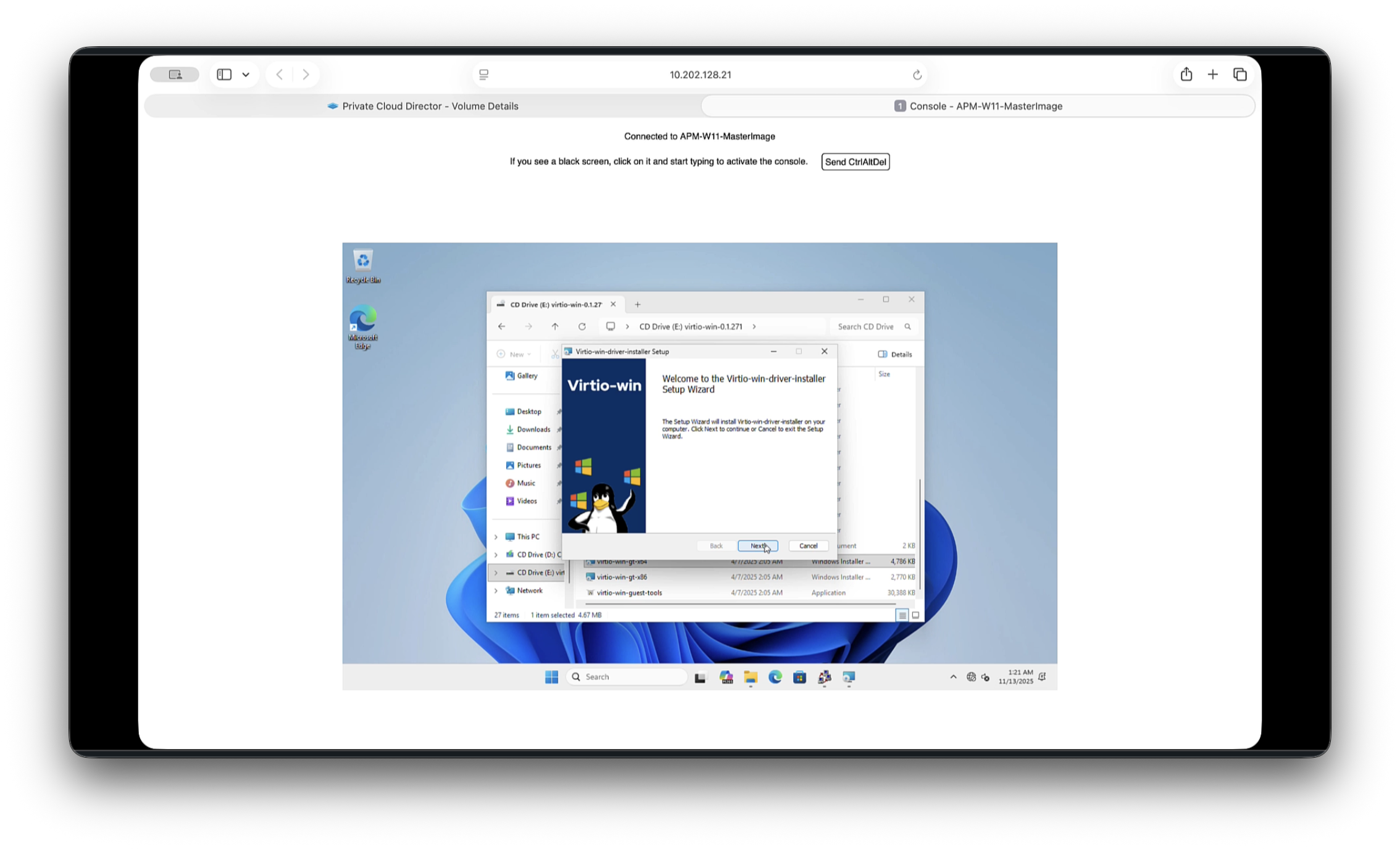Sort by the Size column header
The image size is (1400, 849).
click(x=884, y=374)
